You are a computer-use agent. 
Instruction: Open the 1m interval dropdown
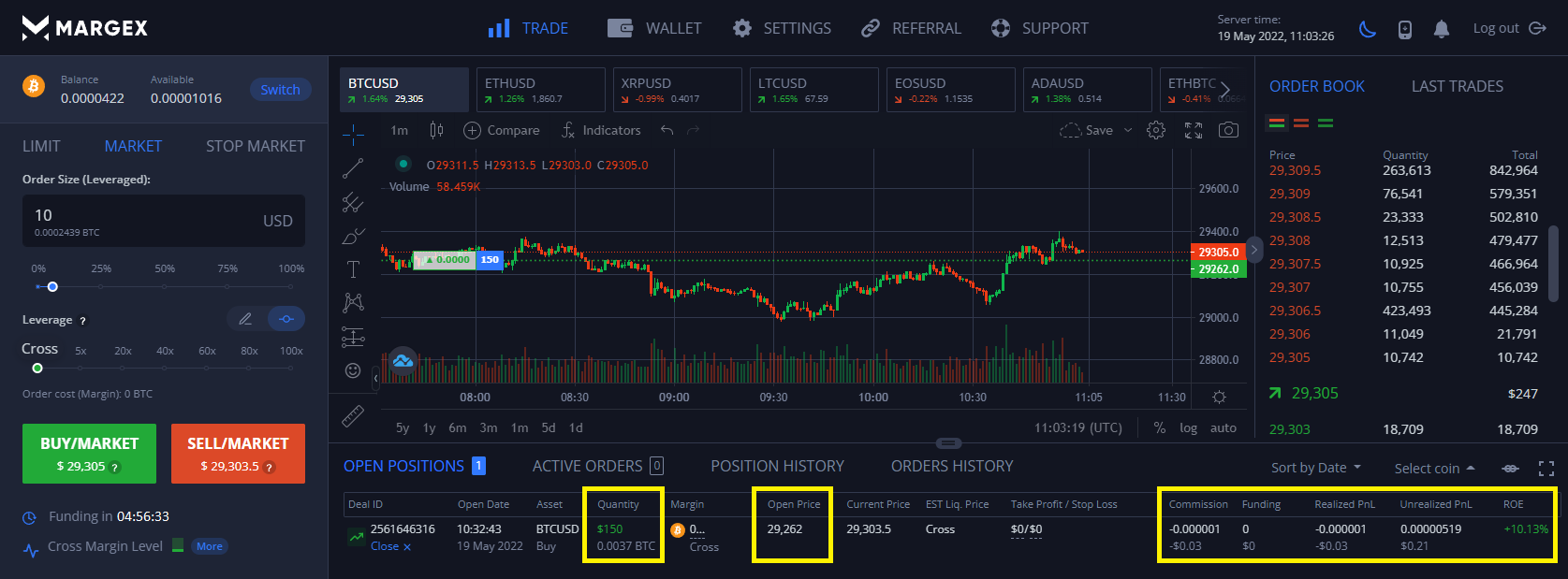(400, 130)
